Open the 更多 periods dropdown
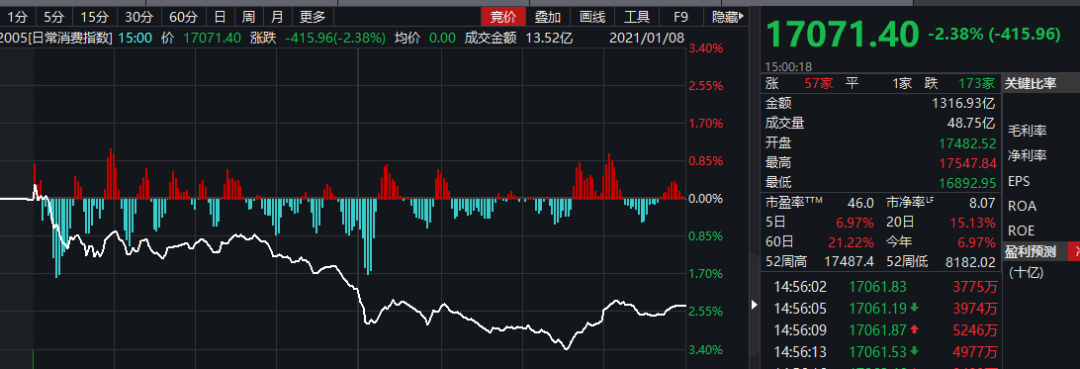Screen dimensions: 1080x369 click(312, 17)
